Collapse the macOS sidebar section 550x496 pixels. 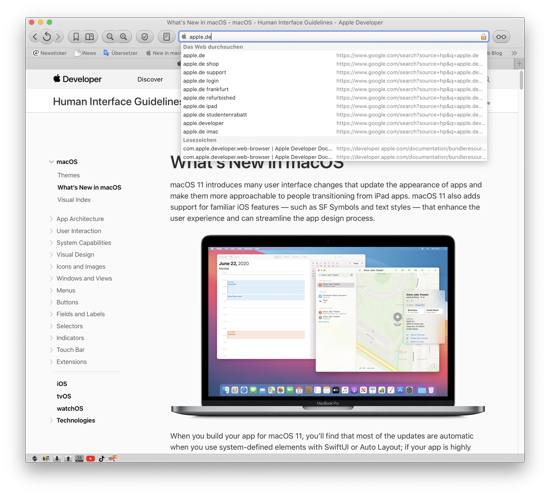tap(51, 162)
